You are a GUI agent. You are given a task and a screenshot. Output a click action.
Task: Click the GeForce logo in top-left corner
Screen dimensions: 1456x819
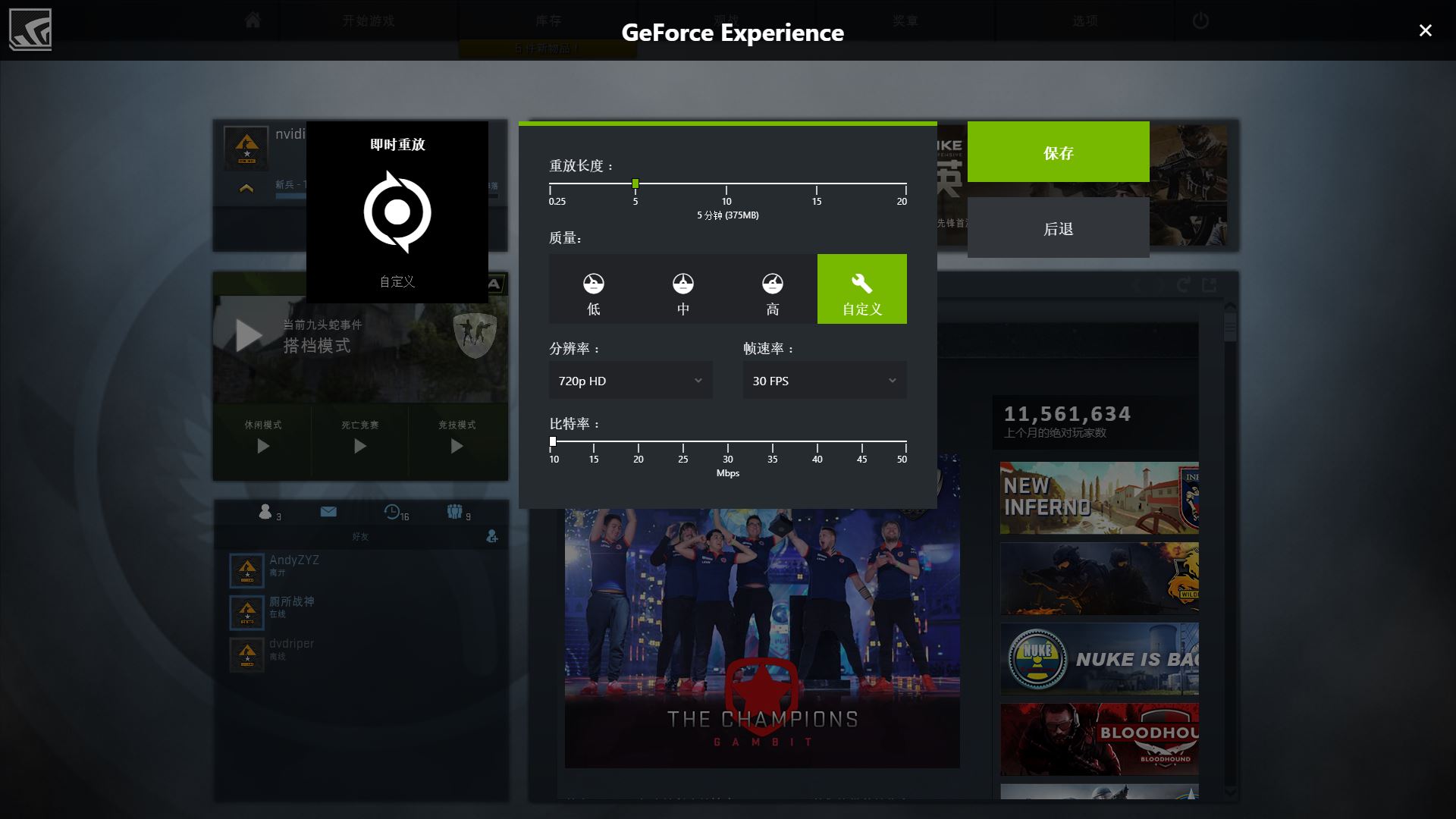coord(30,30)
